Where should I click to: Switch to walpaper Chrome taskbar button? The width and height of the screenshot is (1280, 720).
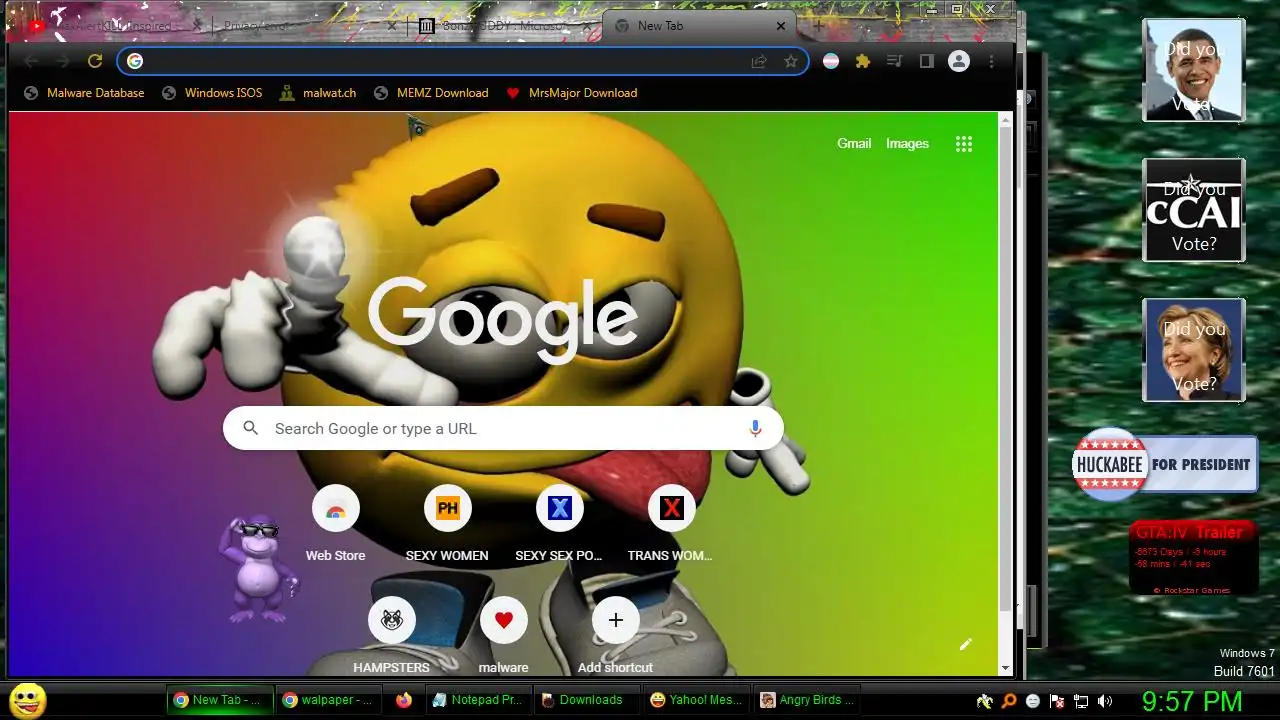327,700
